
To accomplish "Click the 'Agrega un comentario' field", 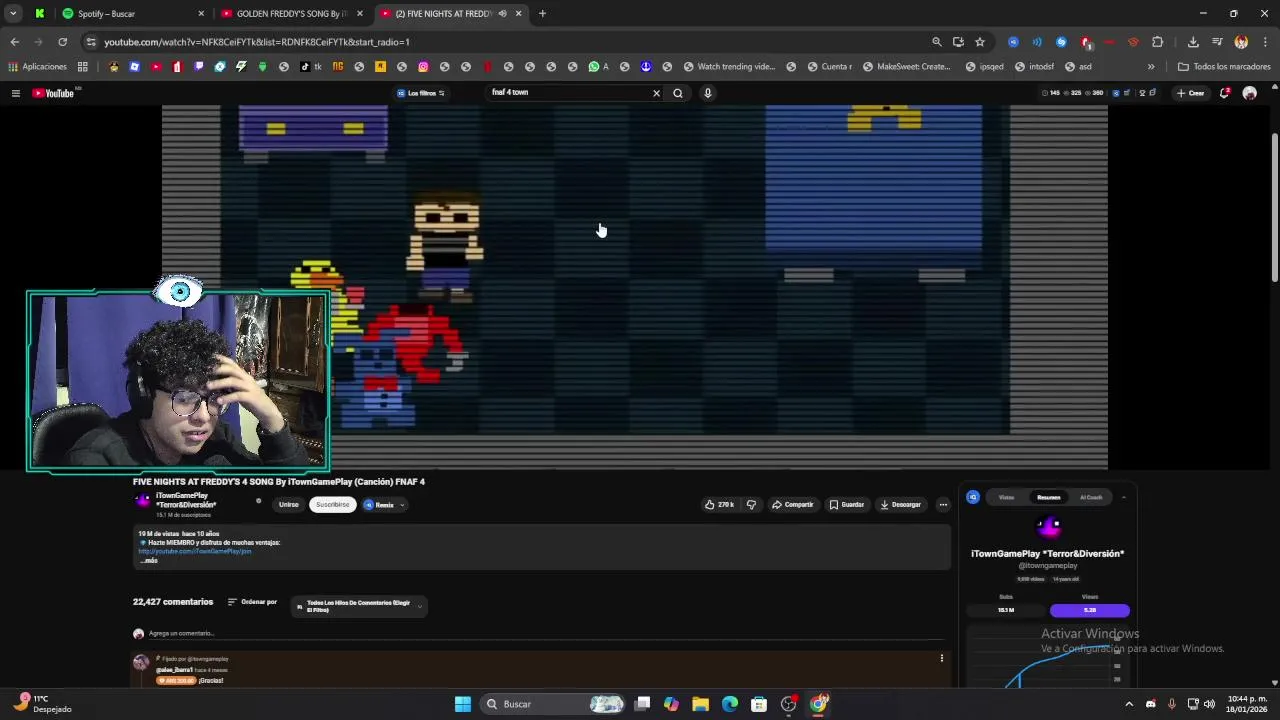I will pyautogui.click(x=545, y=634).
